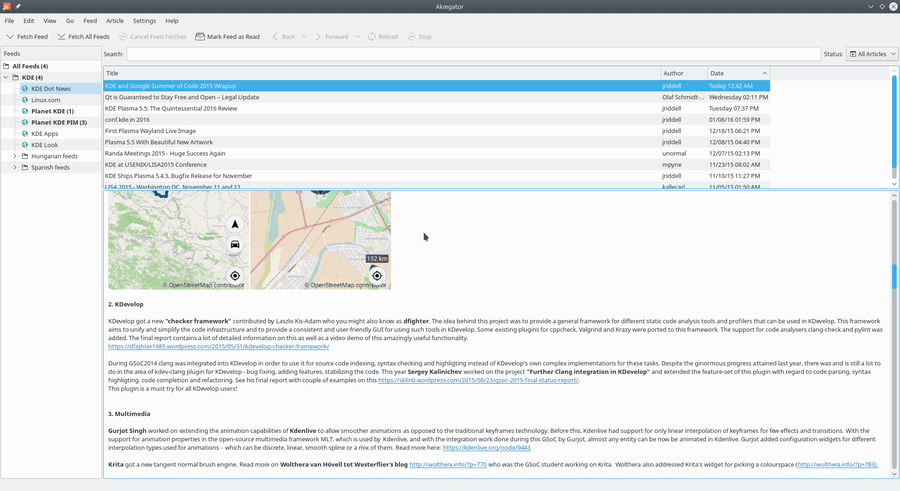900x491 pixels.
Task: Open the kdevelop-checker-framework blog link
Action: click(218, 346)
